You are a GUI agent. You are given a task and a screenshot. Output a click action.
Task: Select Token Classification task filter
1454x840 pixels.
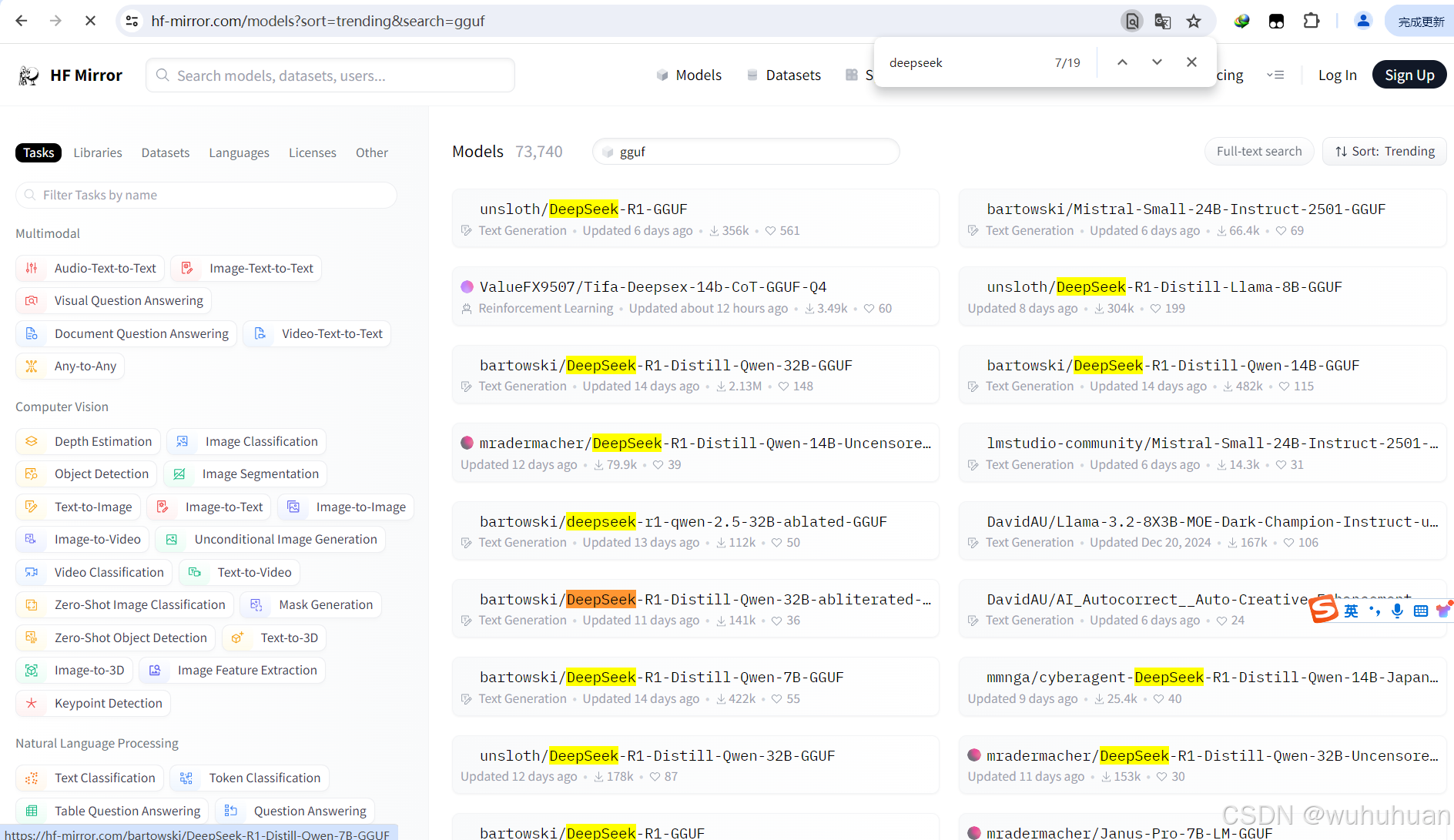250,778
